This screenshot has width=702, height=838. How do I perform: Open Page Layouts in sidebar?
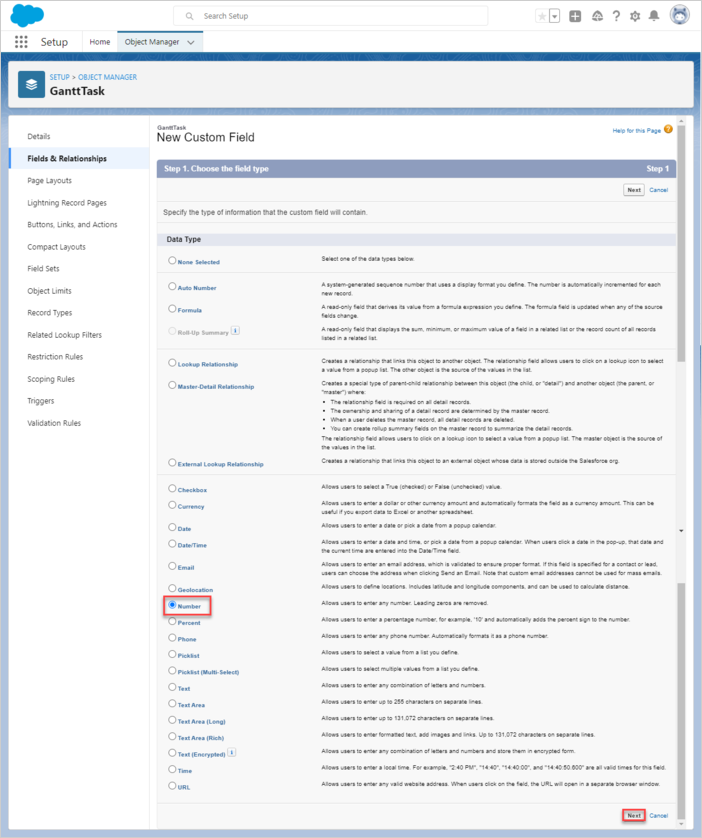coord(49,181)
